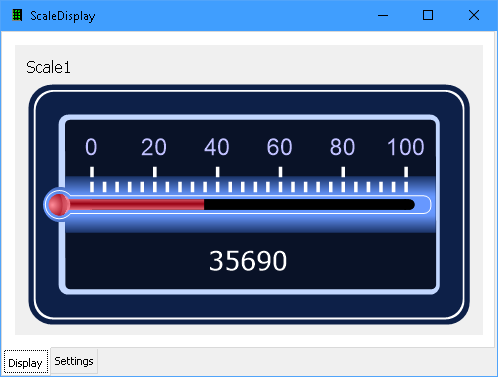Click the 35690 numeric readout

coord(248,261)
